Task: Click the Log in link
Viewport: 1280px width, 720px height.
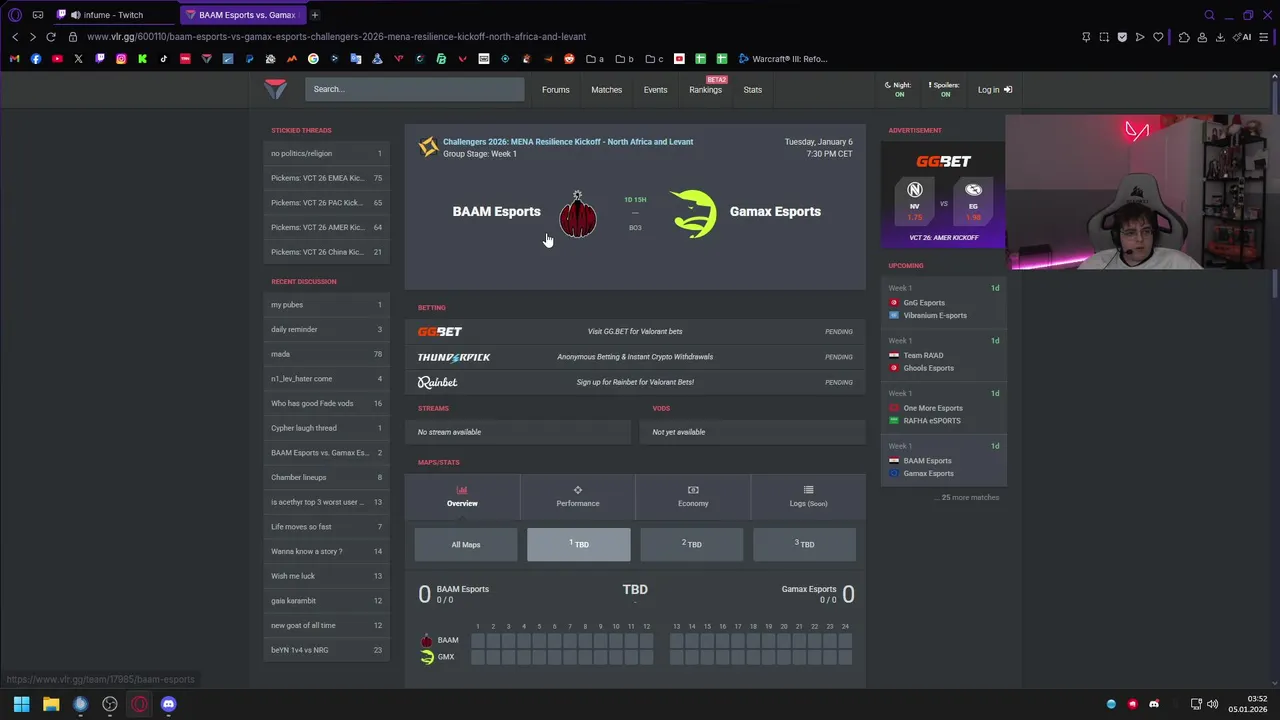Action: 995,90
